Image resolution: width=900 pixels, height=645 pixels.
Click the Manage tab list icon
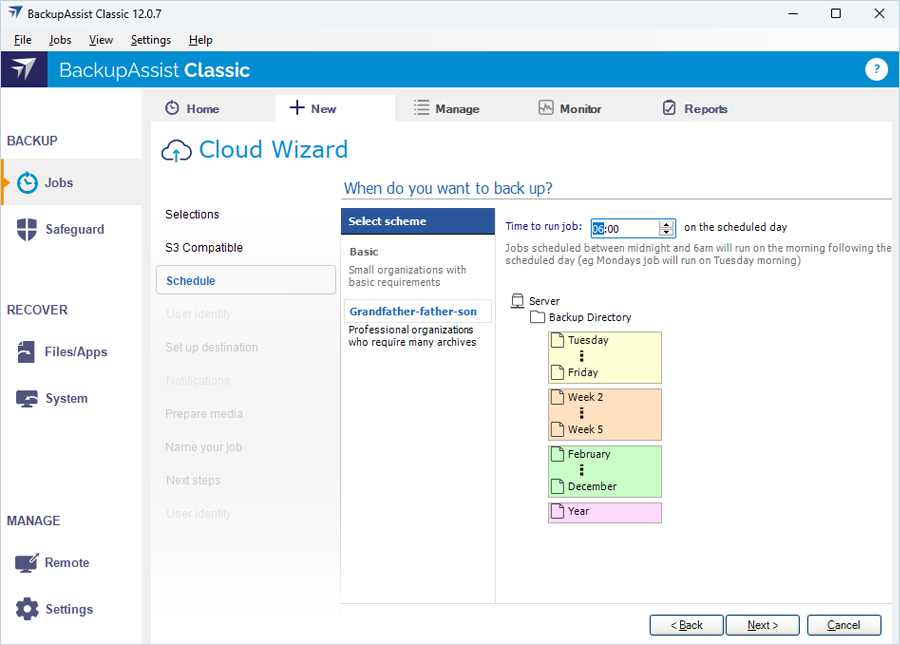tap(421, 108)
